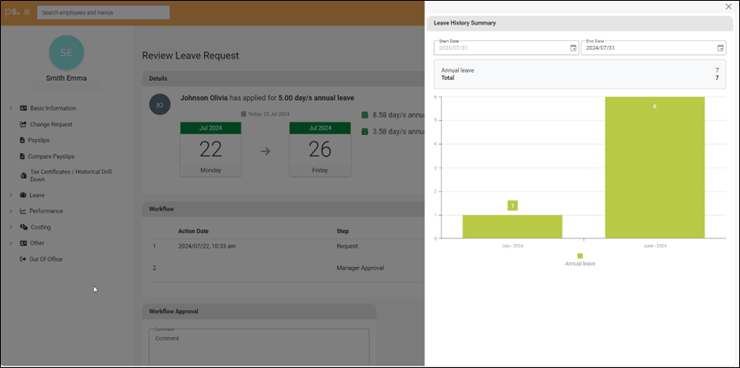Viewport: 740px width, 368px height.
Task: Expand the Basic Information menu
Action: point(10,109)
